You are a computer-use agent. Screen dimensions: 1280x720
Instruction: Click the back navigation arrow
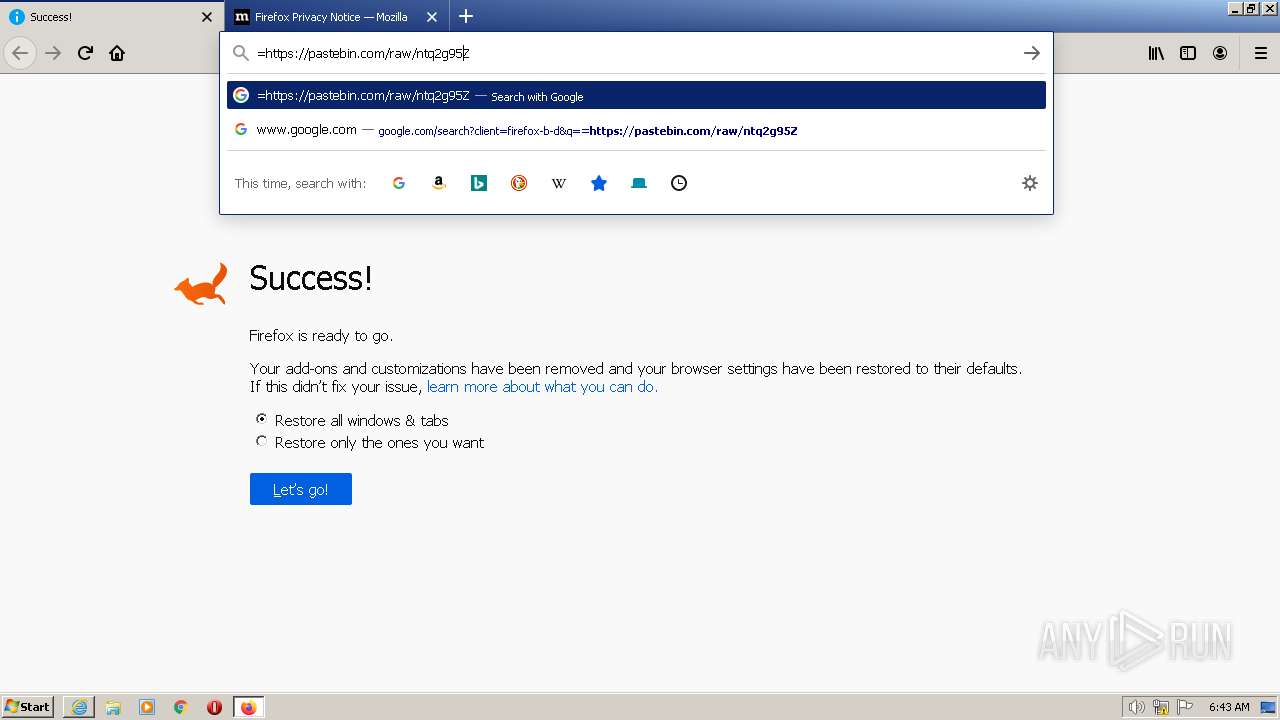(x=20, y=53)
